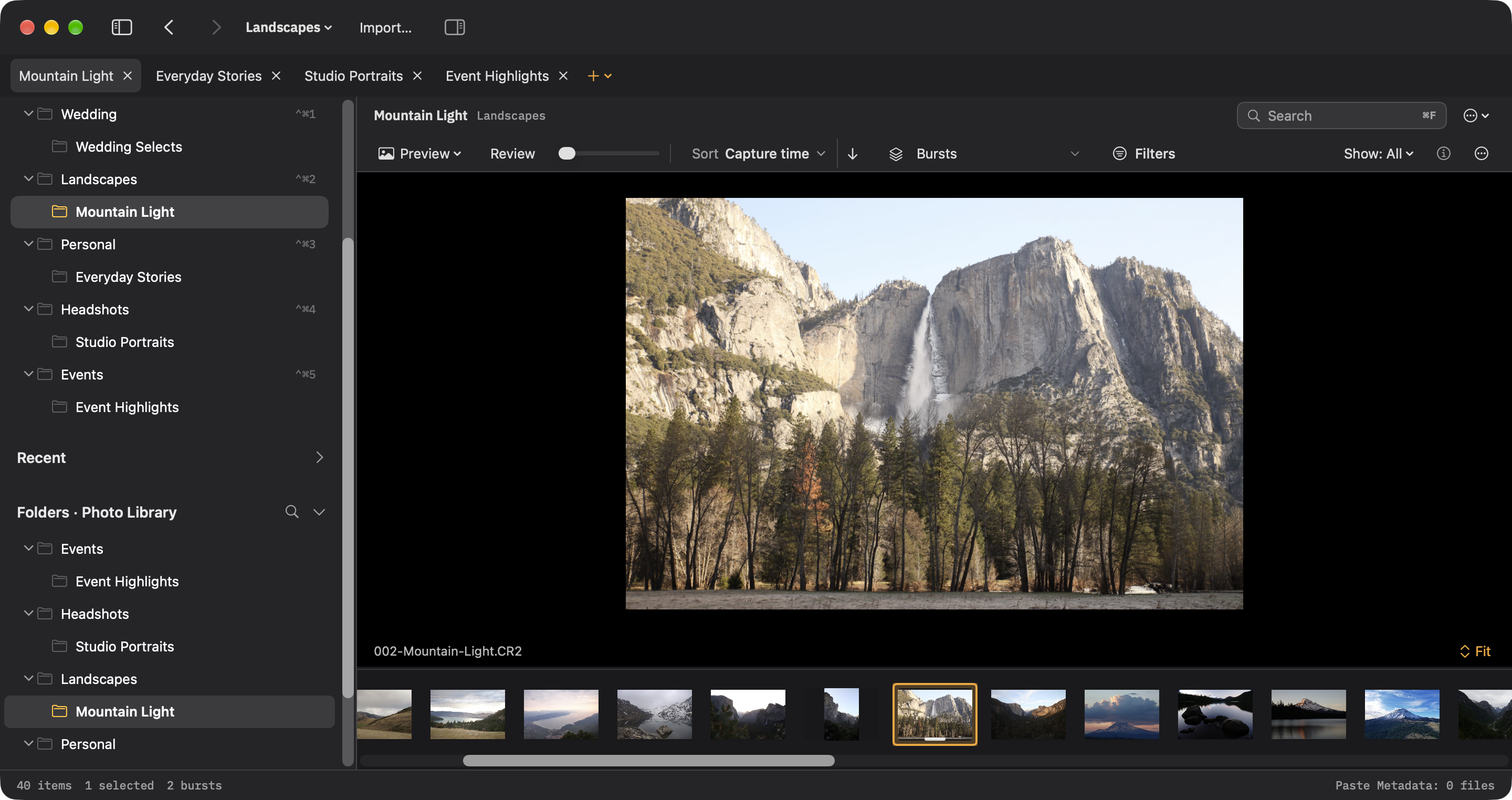This screenshot has width=1512, height=800.
Task: Expand the Recent section
Action: (319, 457)
